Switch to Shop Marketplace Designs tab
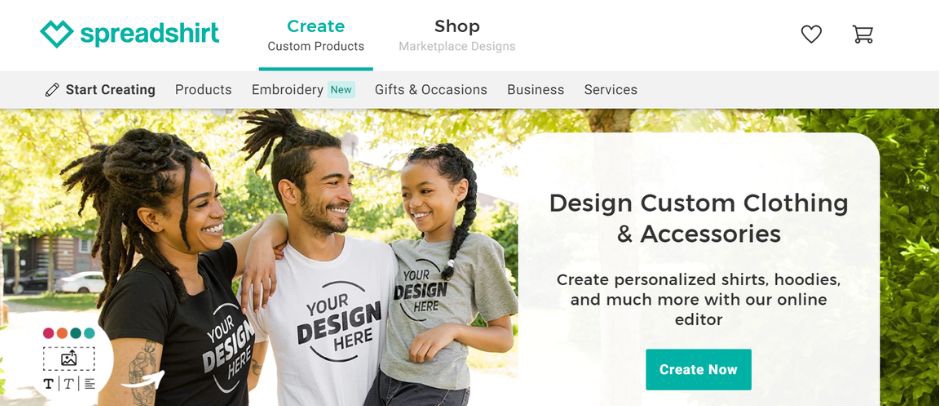Image resolution: width=940 pixels, height=406 pixels. pyautogui.click(x=457, y=35)
